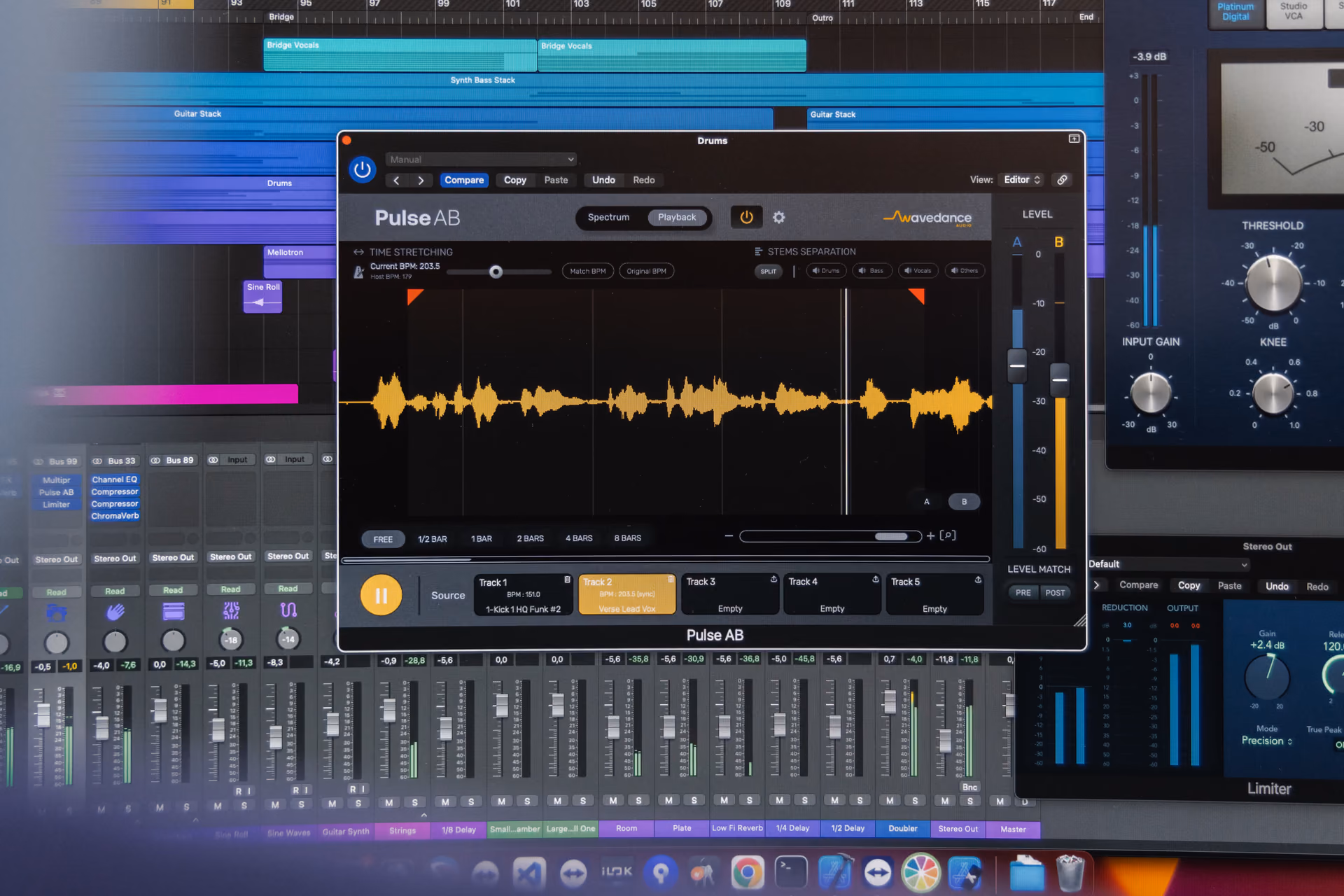Click Original BPM button

point(647,272)
